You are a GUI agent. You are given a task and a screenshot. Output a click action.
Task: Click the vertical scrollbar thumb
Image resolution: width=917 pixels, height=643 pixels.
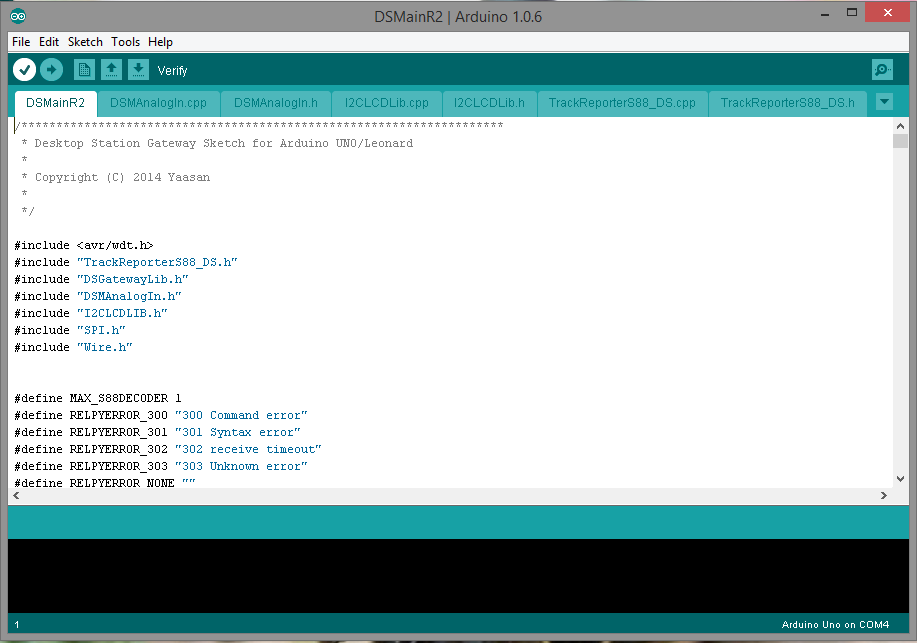click(x=901, y=141)
